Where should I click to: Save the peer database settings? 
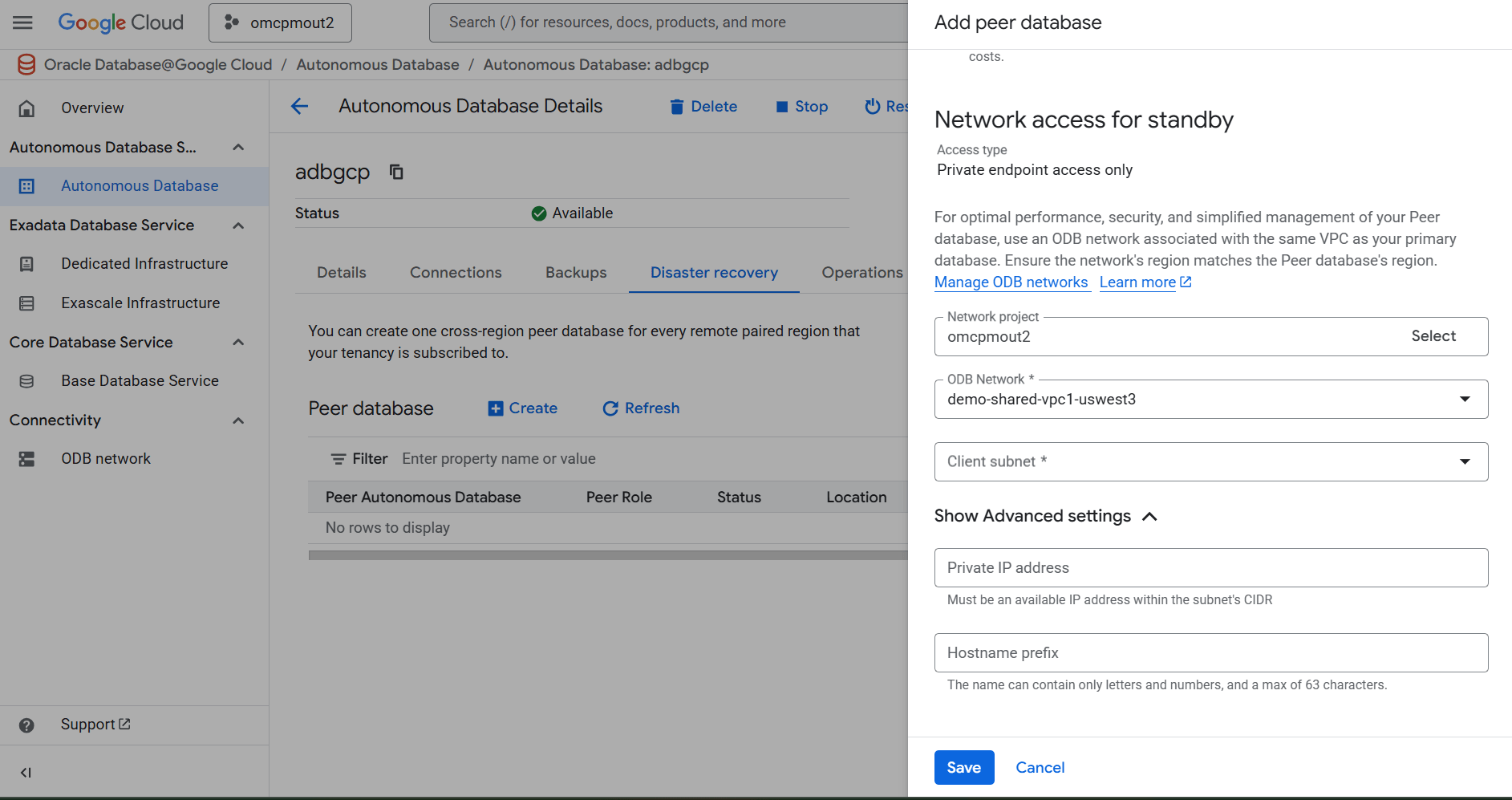coord(963,767)
